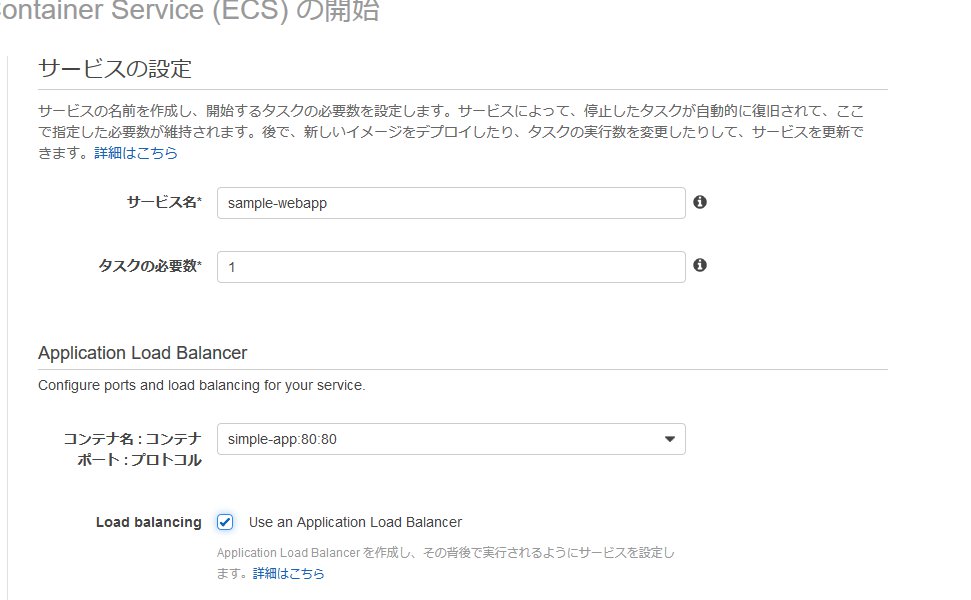Click the Application Load Balancer section heading

(142, 353)
